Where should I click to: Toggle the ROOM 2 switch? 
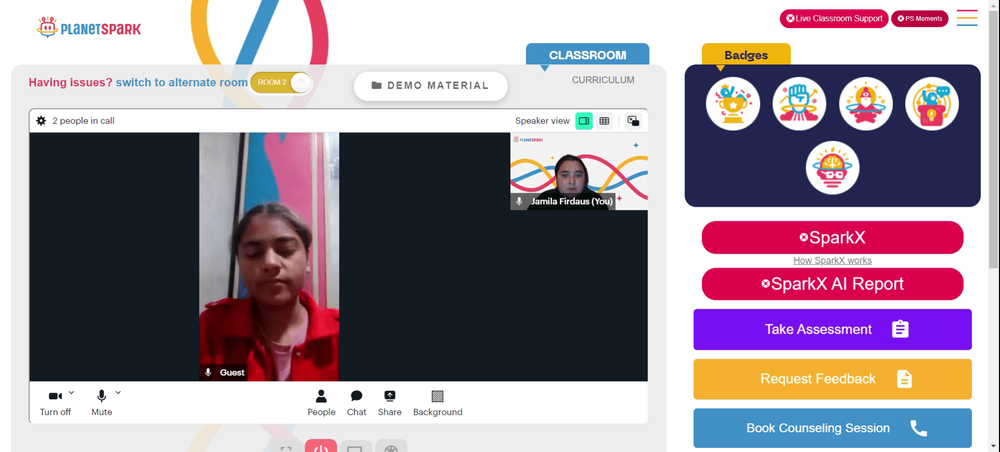pos(281,82)
